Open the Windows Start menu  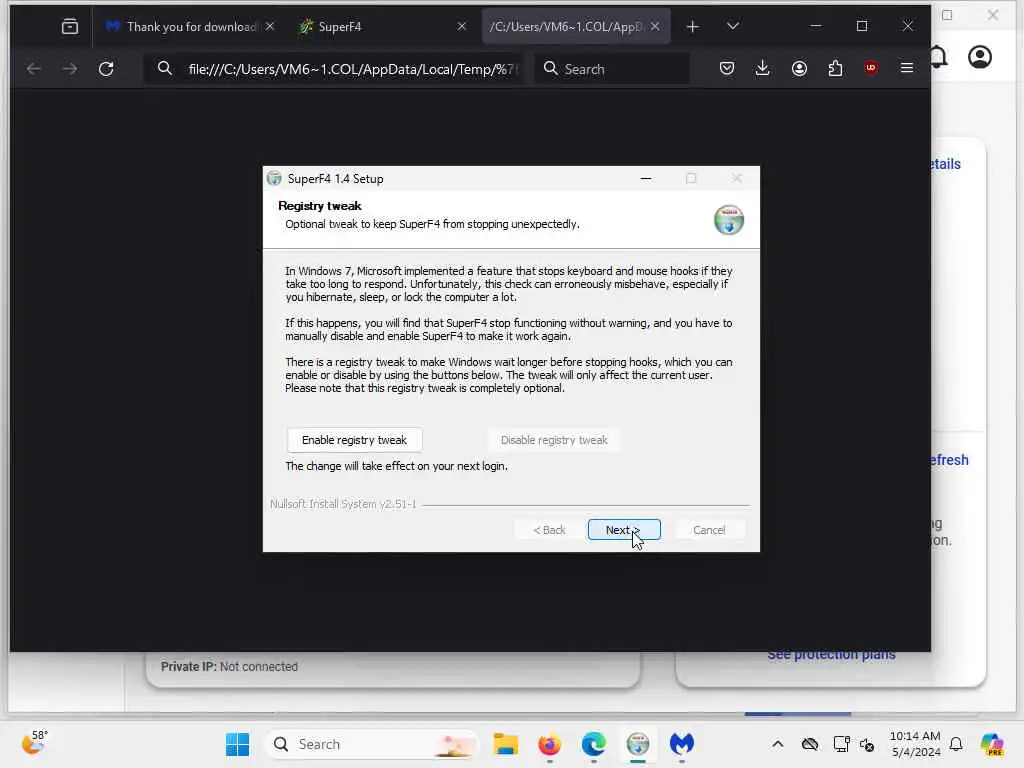point(237,744)
